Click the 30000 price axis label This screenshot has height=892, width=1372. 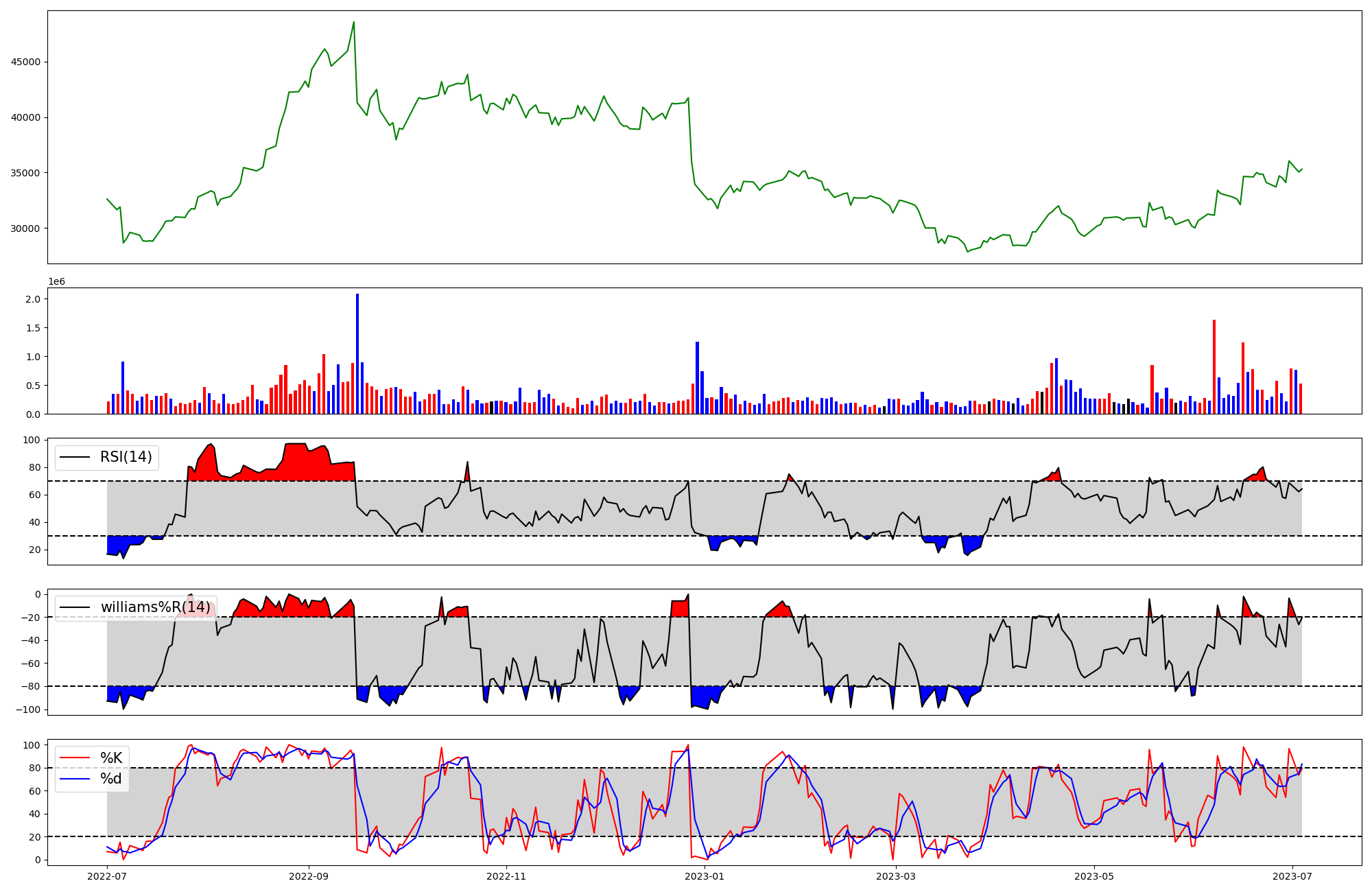27,228
